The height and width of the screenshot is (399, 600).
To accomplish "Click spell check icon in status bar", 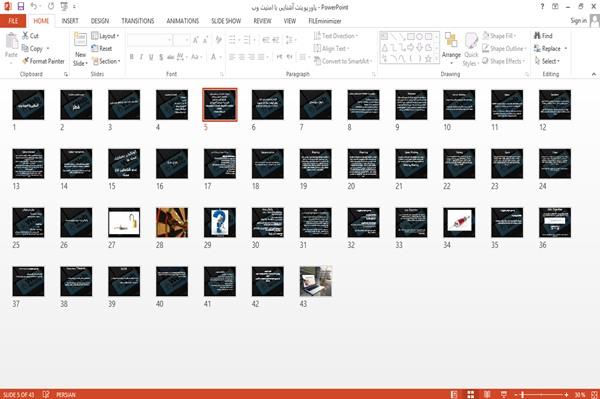I will [46, 394].
